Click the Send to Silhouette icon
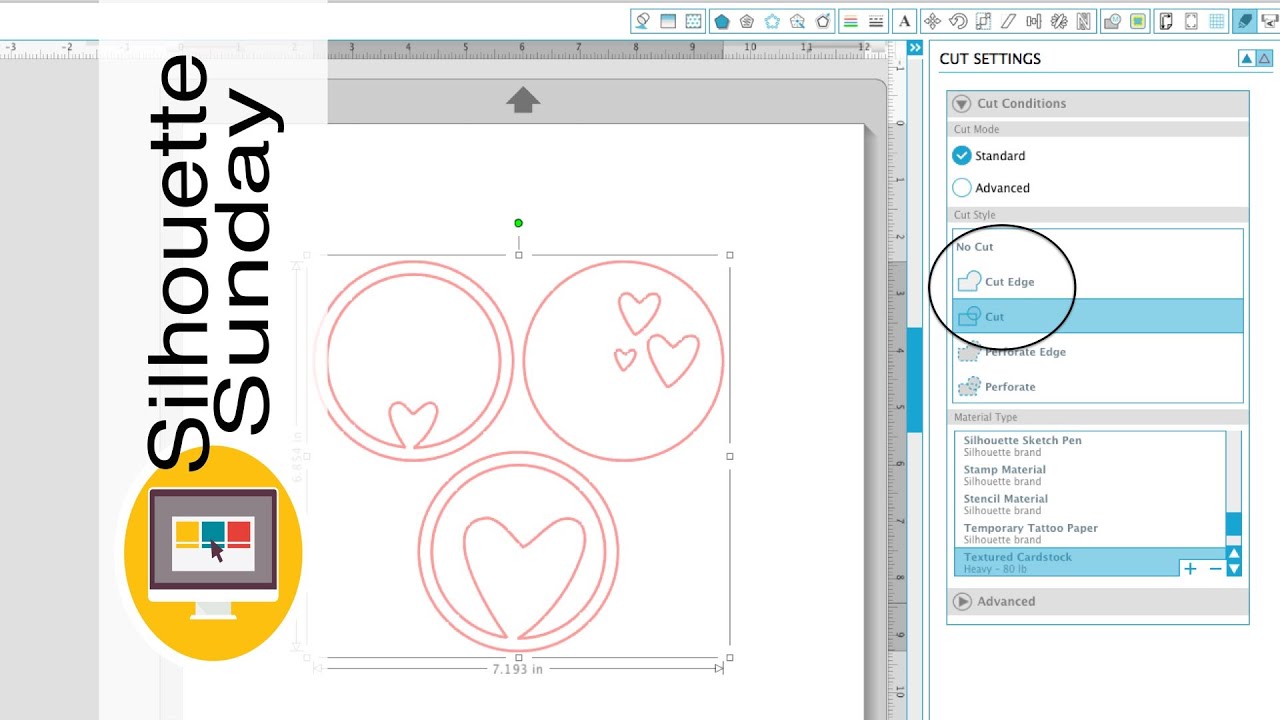This screenshot has width=1280, height=720. tap(1268, 20)
